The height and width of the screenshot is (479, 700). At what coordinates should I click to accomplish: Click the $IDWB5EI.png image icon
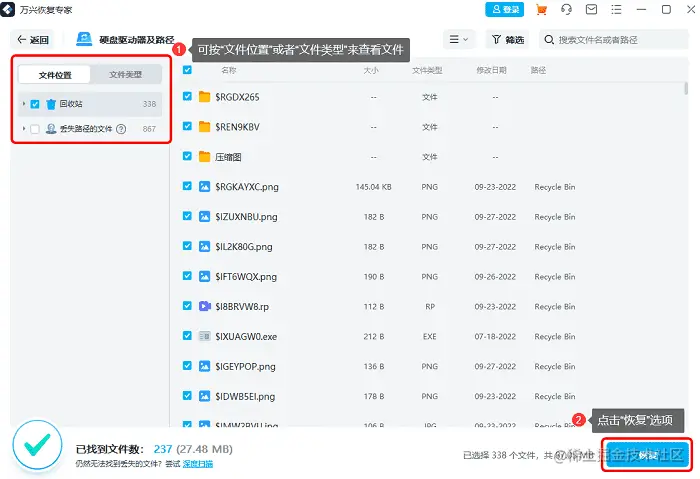204,396
